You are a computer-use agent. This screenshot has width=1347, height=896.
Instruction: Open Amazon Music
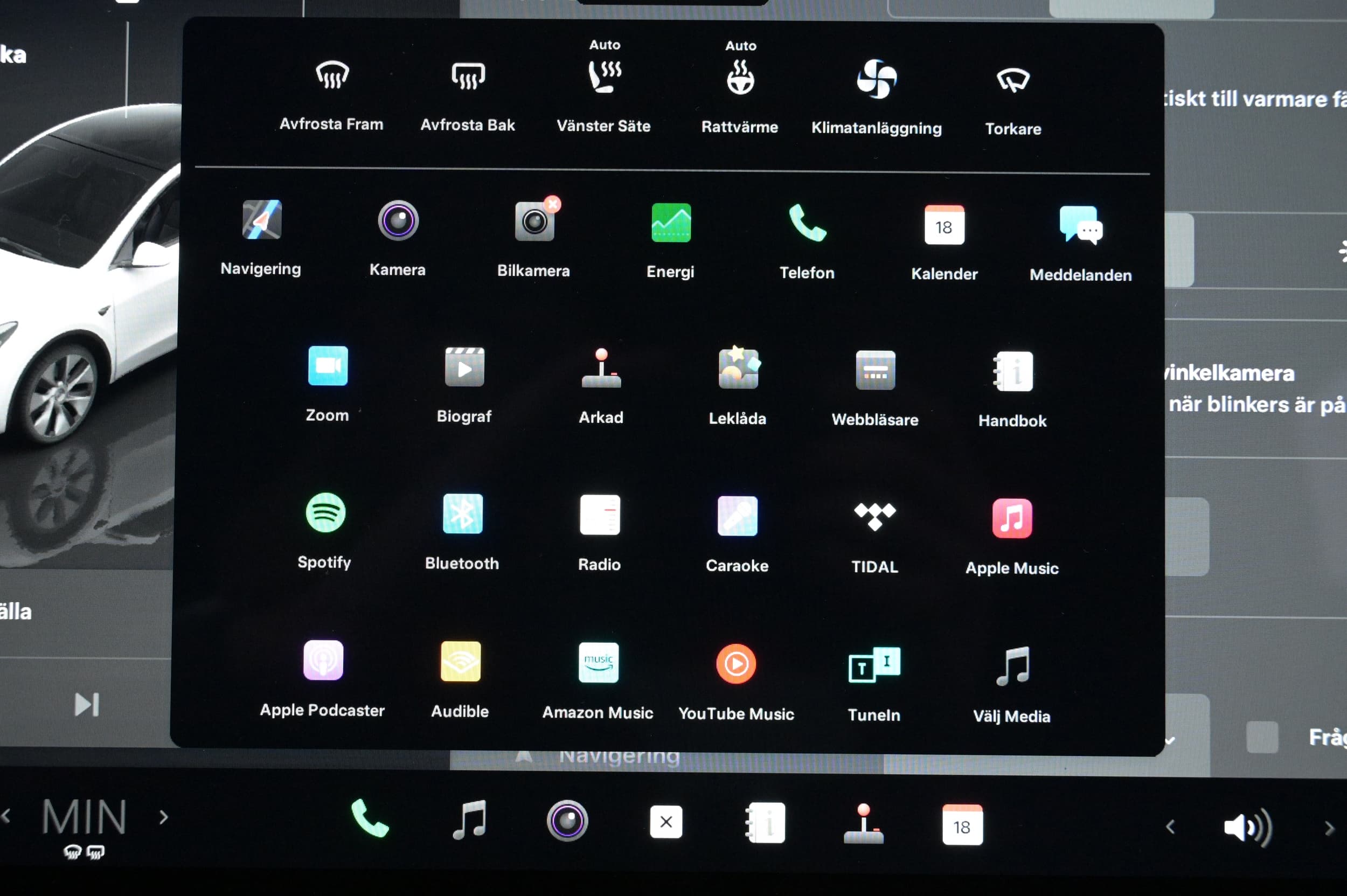click(x=598, y=680)
